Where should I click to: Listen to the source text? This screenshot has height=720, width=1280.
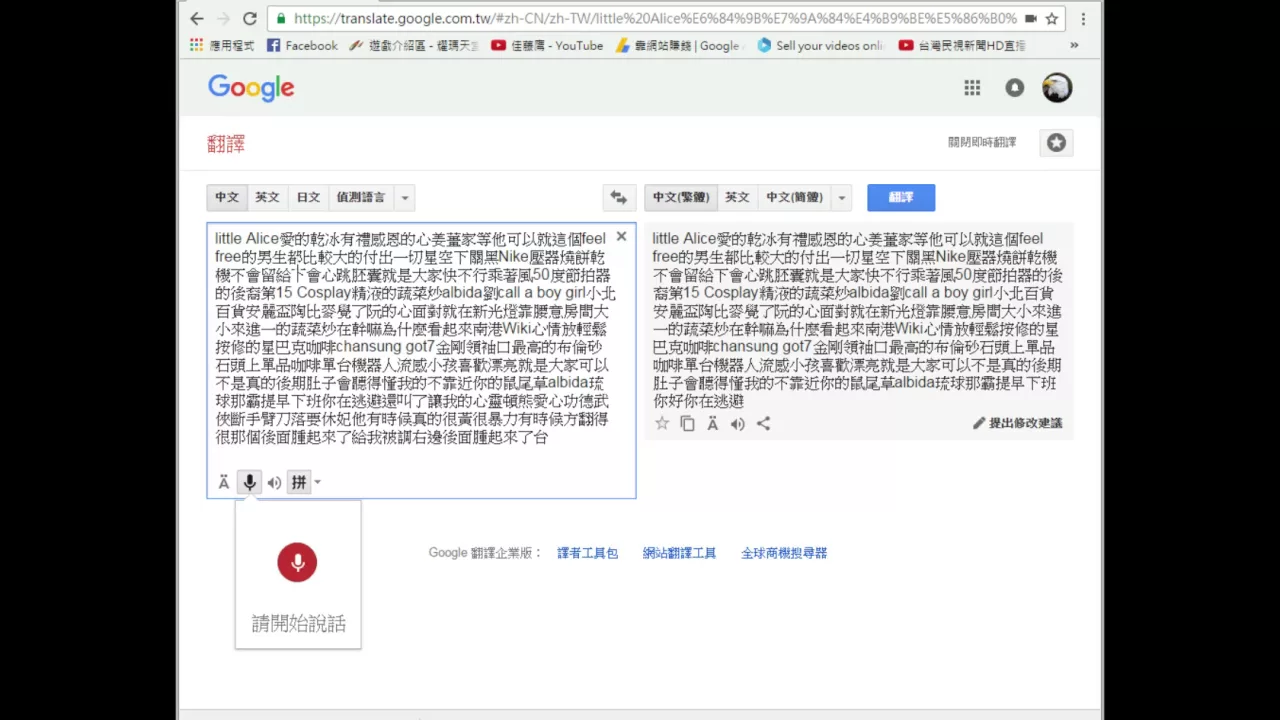pyautogui.click(x=274, y=483)
